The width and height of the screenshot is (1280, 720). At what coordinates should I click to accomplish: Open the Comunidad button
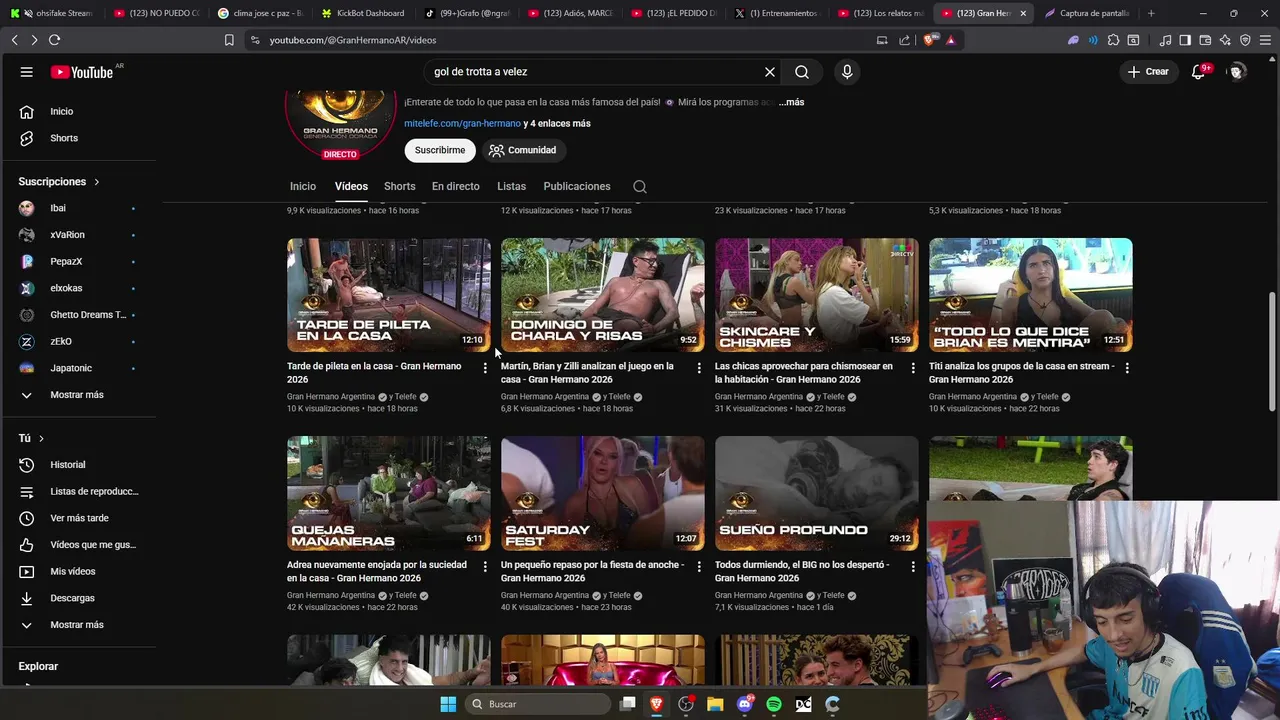(x=522, y=150)
